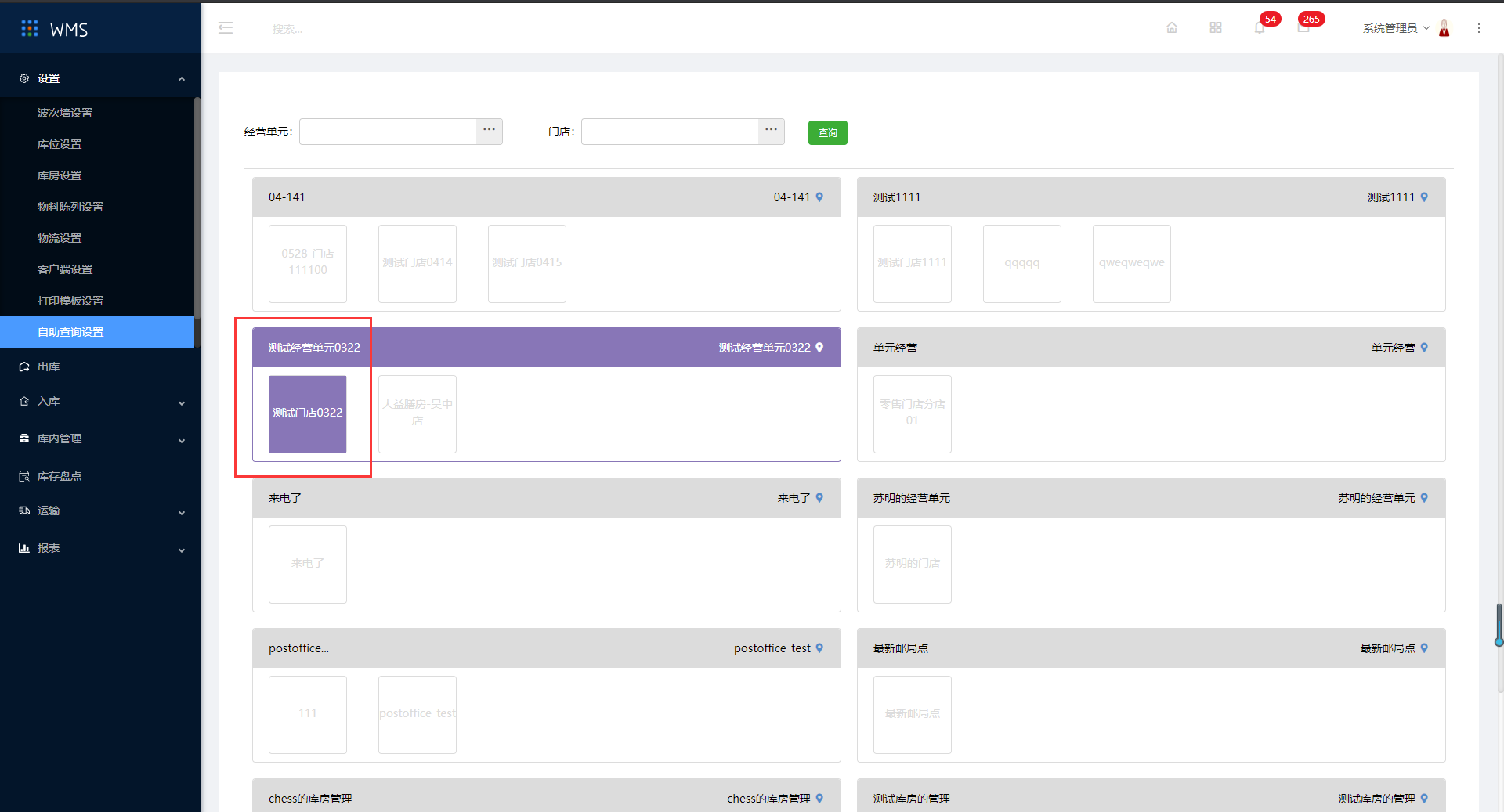The height and width of the screenshot is (812, 1504).
Task: Click the 搜索 search box
Action: point(287,29)
